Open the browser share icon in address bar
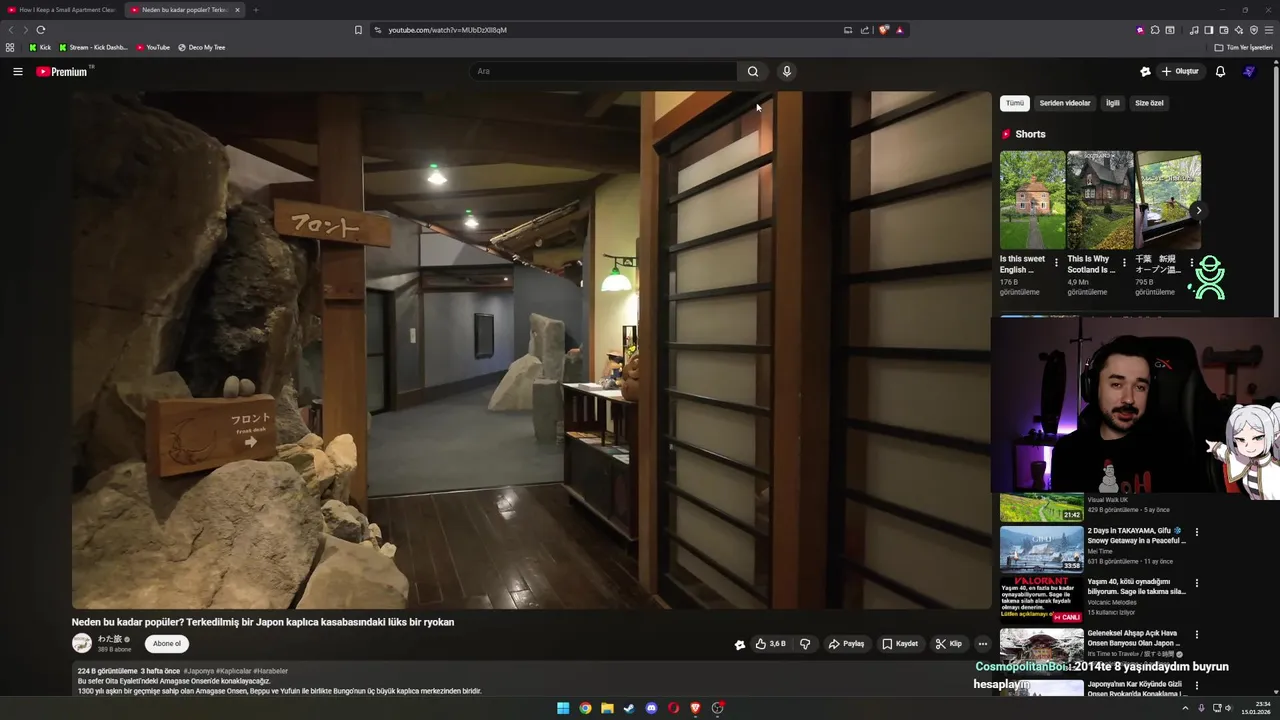This screenshot has height=720, width=1280. [x=865, y=30]
